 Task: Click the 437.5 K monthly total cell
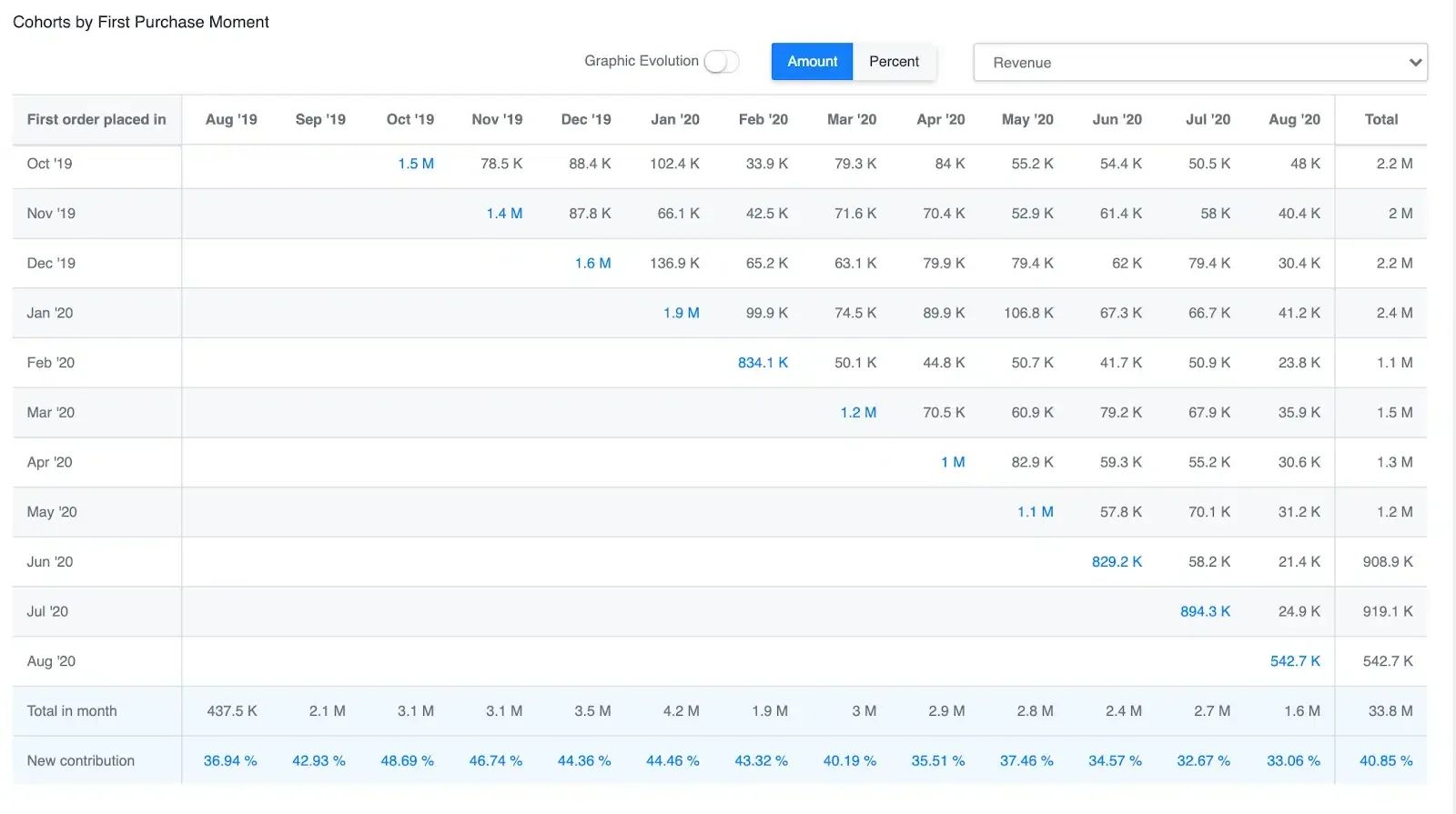(x=232, y=711)
